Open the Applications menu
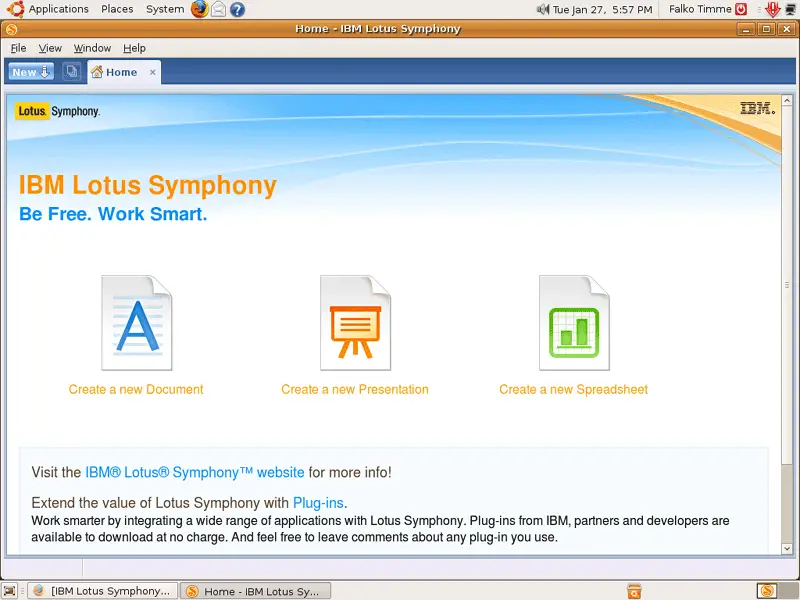Viewport: 800px width, 600px height. point(58,9)
